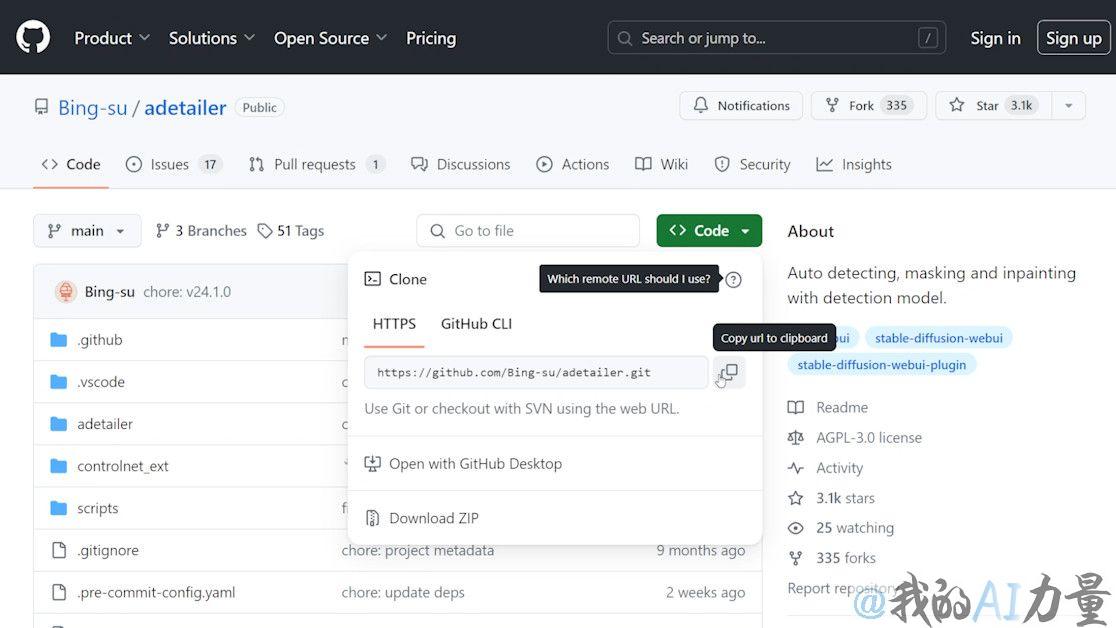
Task: Open the chore: v24.1.0 commit message
Action: pos(187,292)
